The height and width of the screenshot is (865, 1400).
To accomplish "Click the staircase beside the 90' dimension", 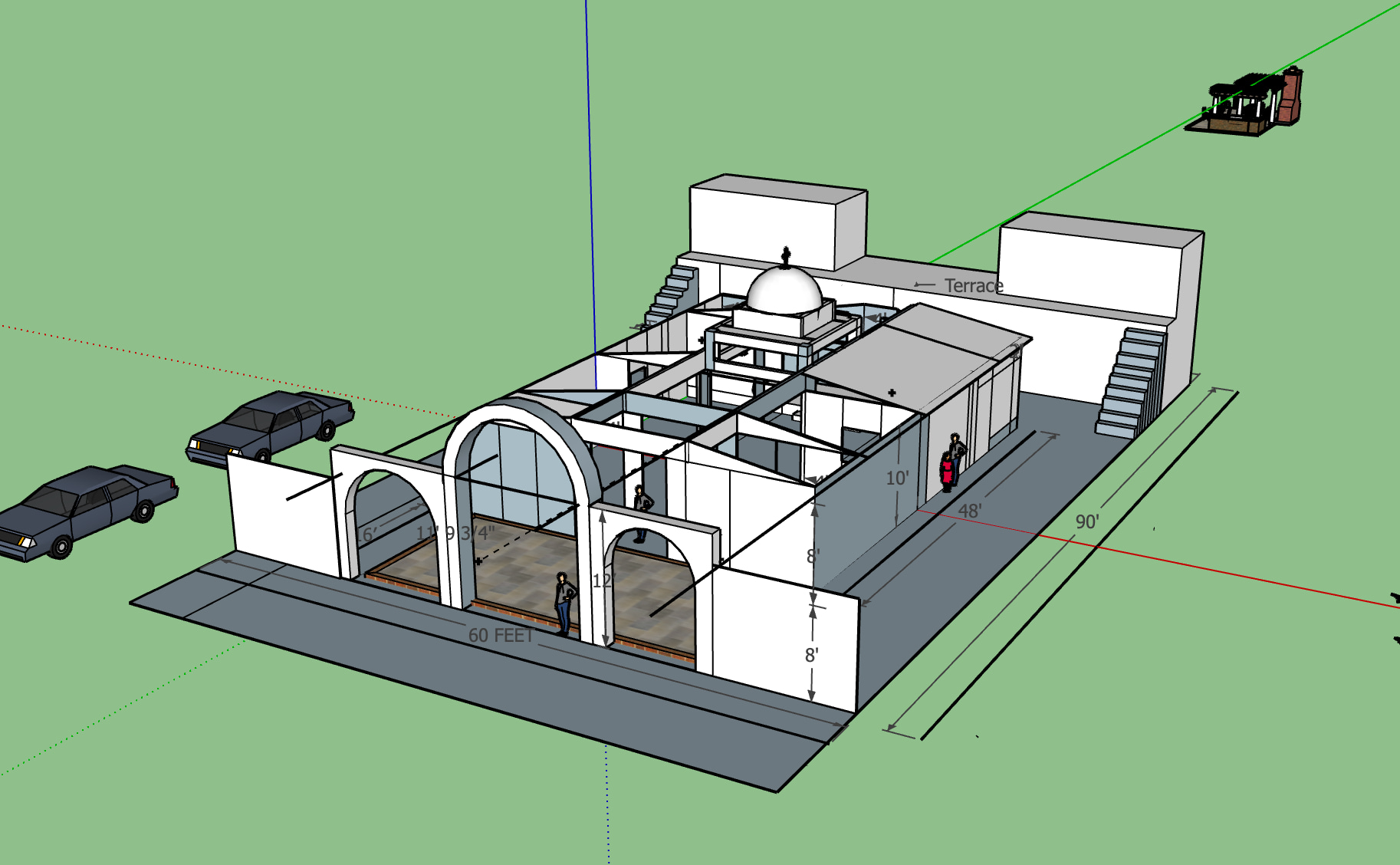I will [1131, 383].
